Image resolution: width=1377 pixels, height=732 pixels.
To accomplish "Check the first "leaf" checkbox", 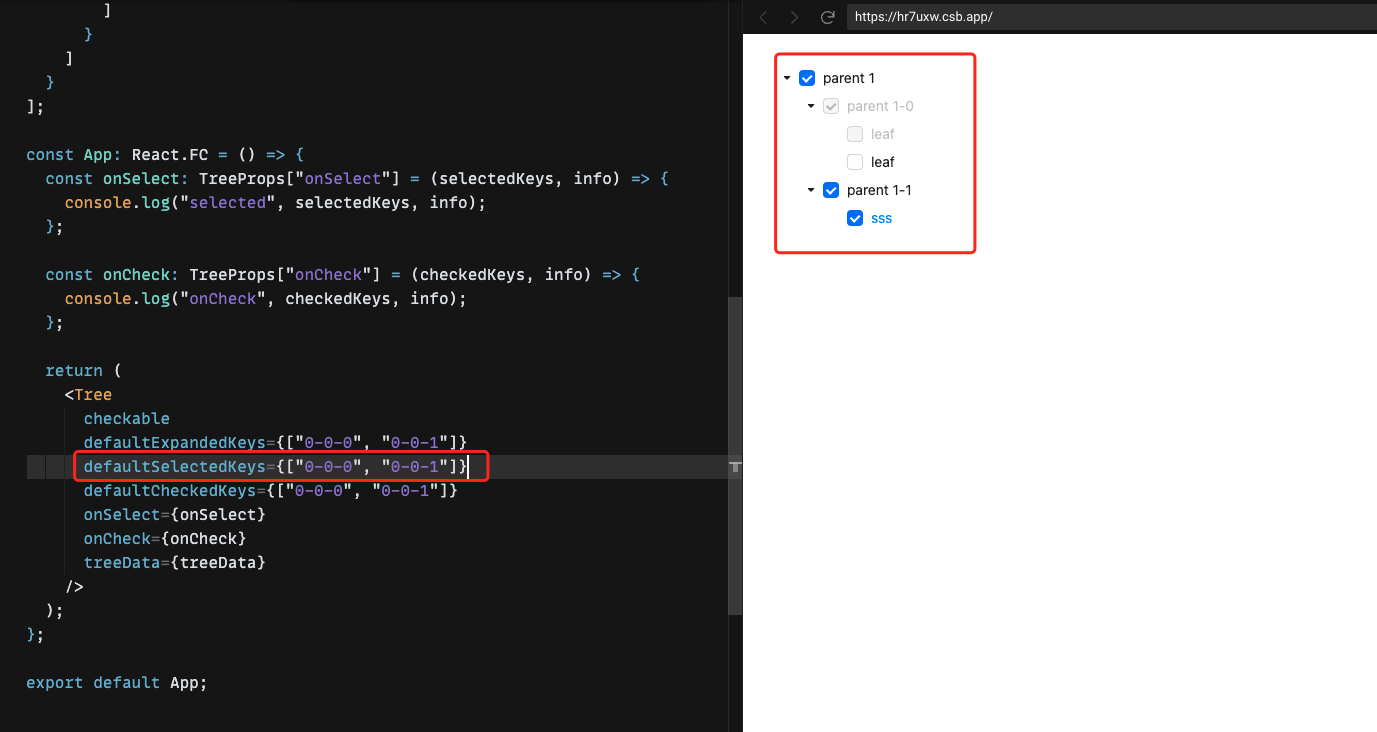I will [x=855, y=133].
